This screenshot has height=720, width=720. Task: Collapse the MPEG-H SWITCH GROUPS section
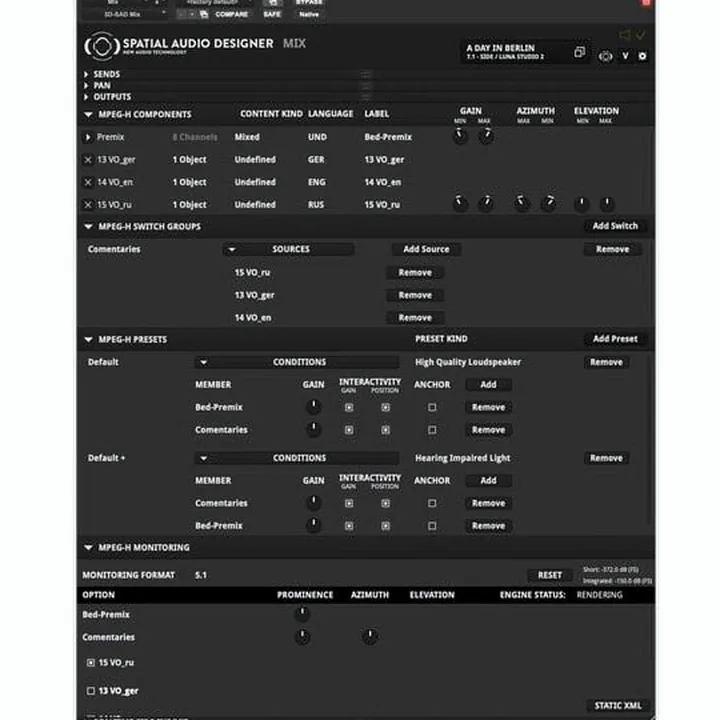88,226
